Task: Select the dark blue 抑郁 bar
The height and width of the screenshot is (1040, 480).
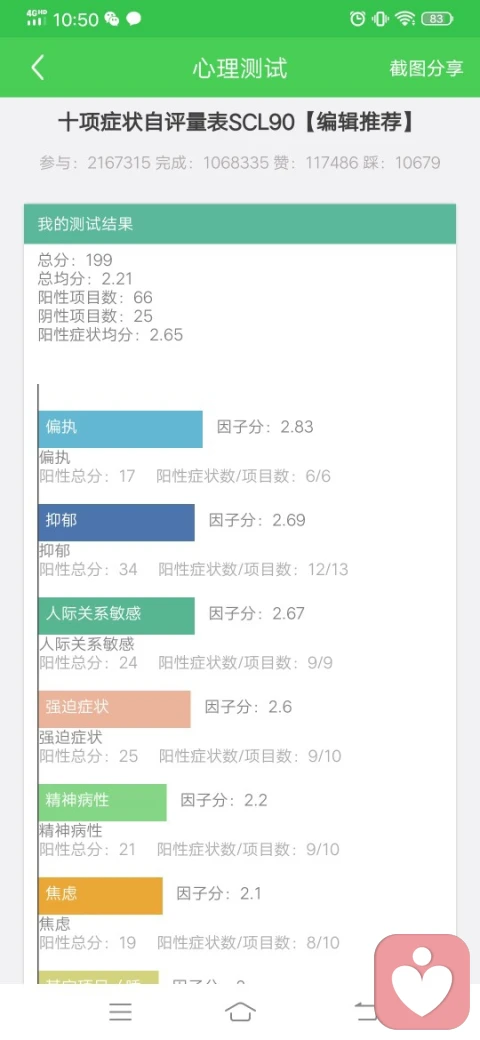Action: pos(116,523)
